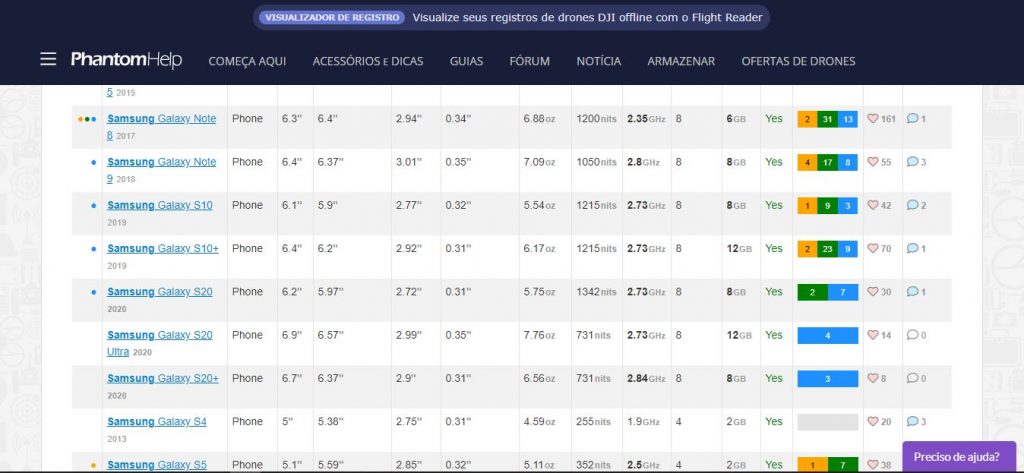Screen dimensions: 1024x473
Task: Open comments bubble for Galaxy S4
Action: click(912, 421)
